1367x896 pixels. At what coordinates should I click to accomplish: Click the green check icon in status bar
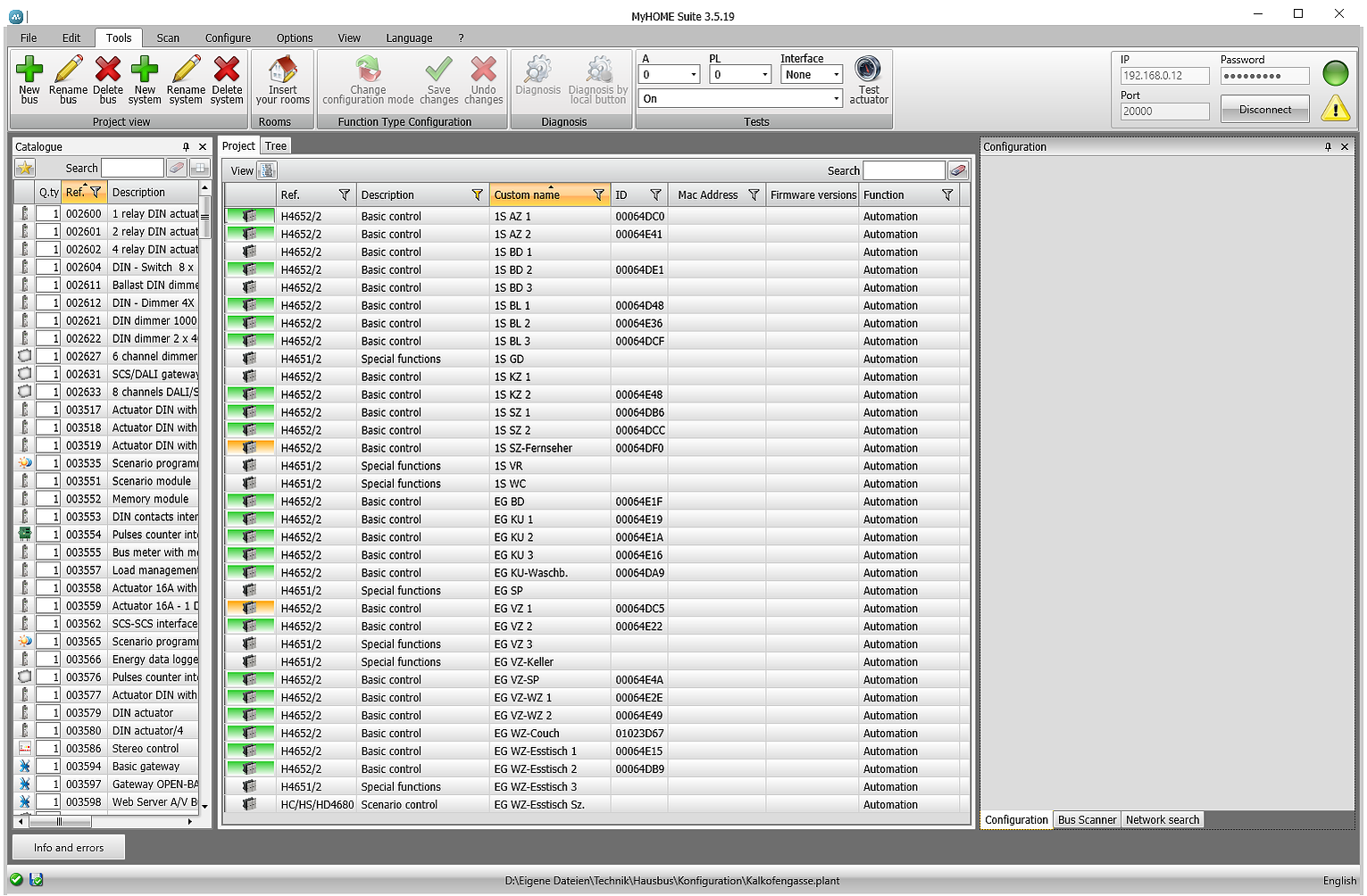16,880
